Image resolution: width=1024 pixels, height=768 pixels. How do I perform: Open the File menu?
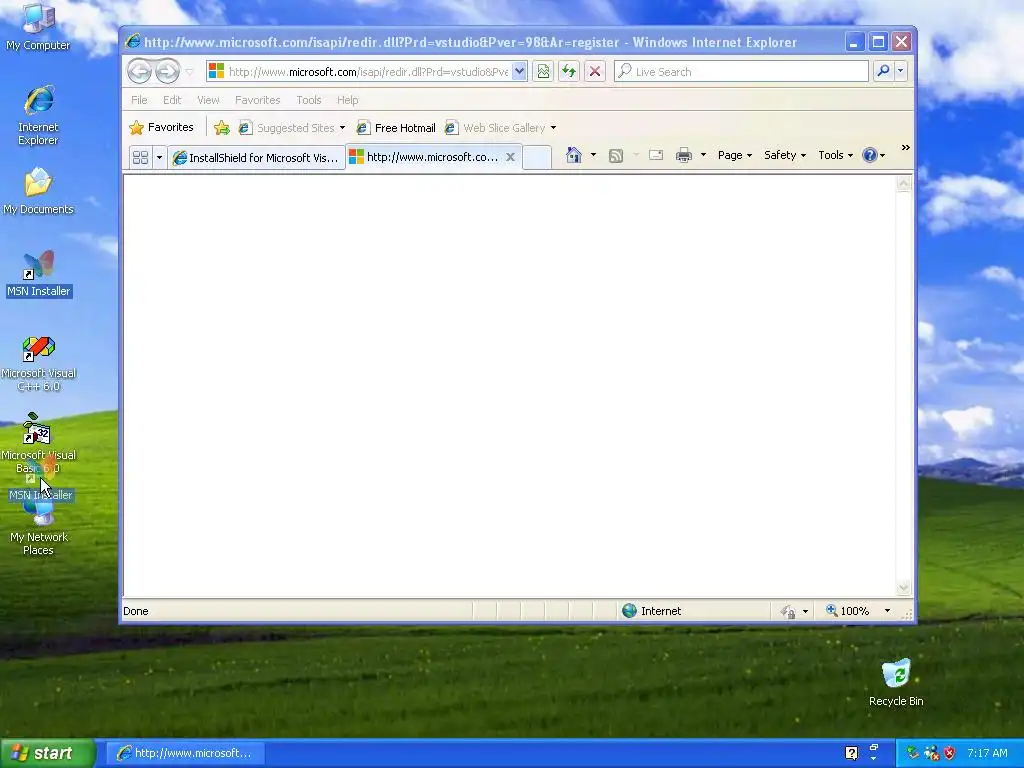[x=139, y=100]
